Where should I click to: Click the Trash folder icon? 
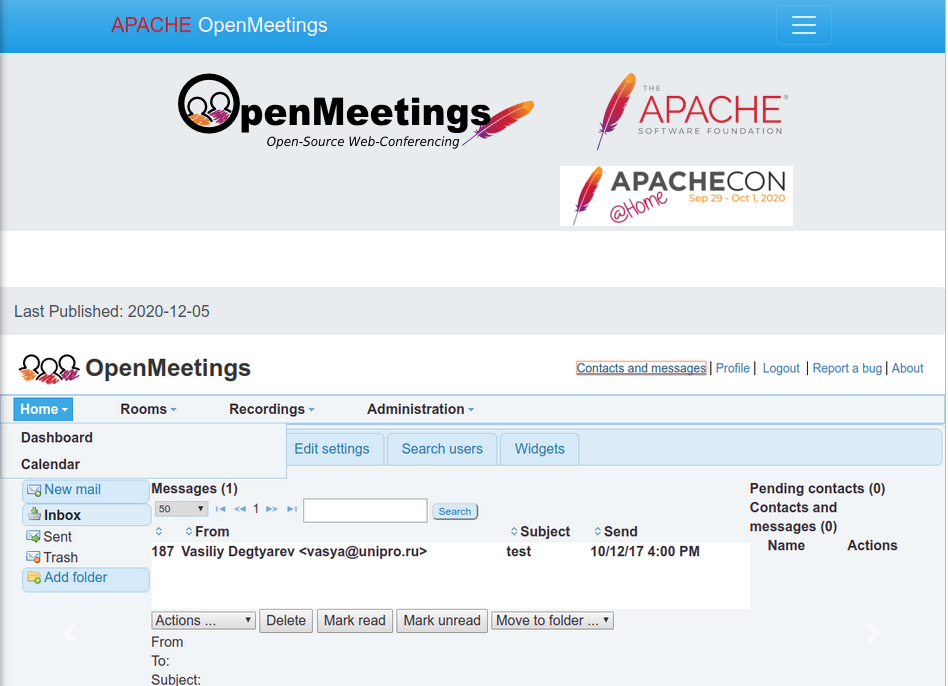click(33, 557)
